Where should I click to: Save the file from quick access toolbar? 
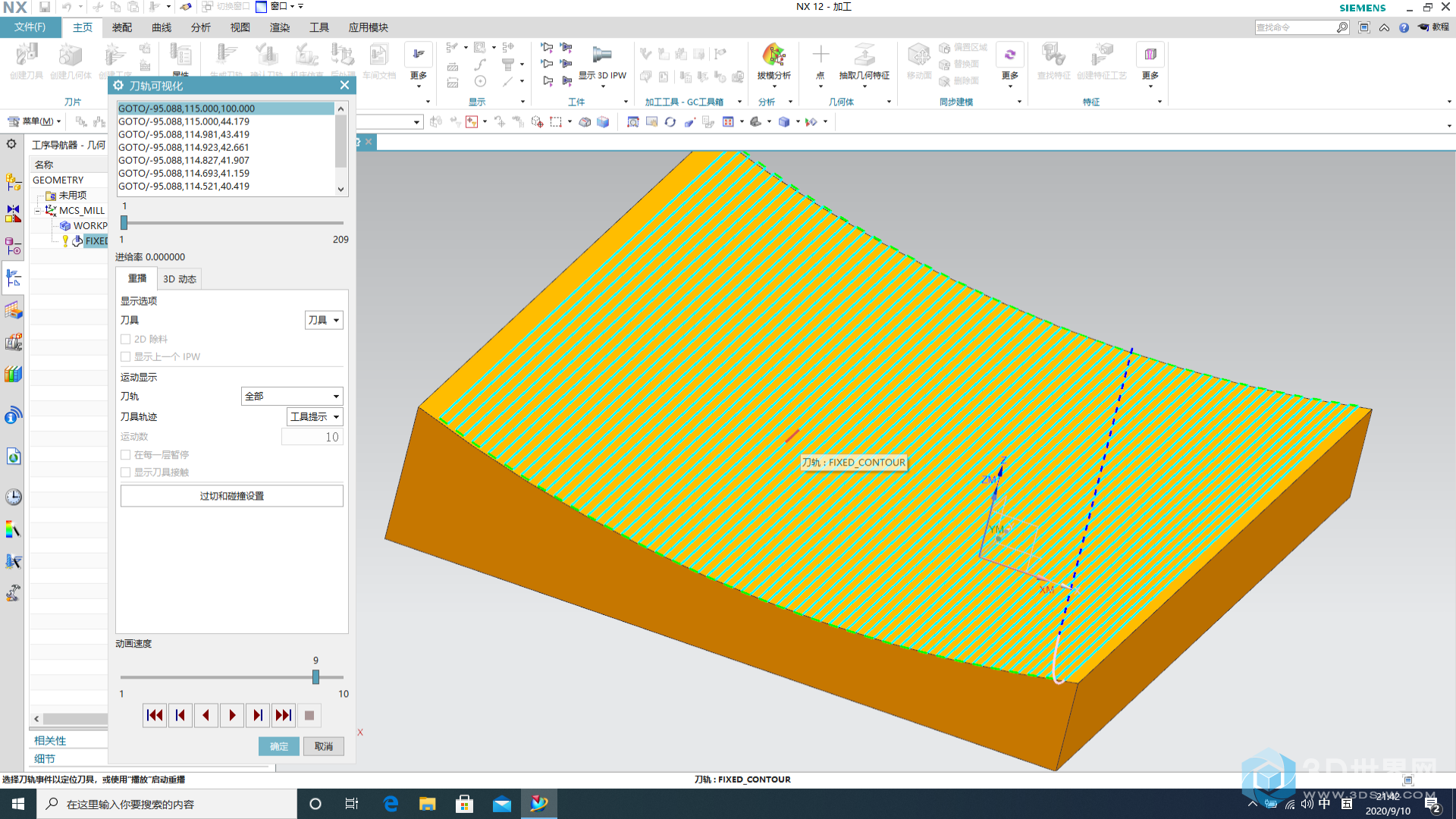point(45,7)
